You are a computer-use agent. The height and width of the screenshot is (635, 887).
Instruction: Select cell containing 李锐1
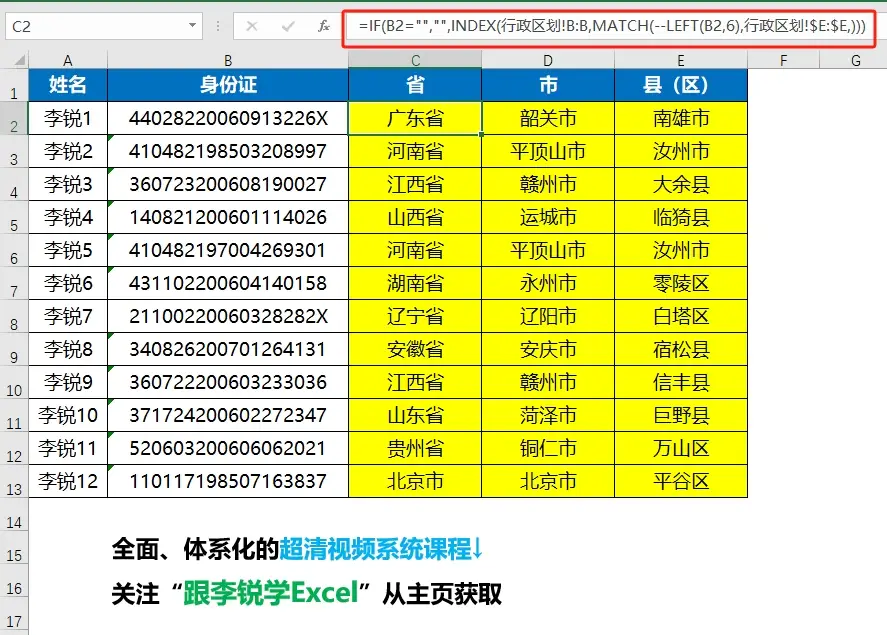point(68,118)
